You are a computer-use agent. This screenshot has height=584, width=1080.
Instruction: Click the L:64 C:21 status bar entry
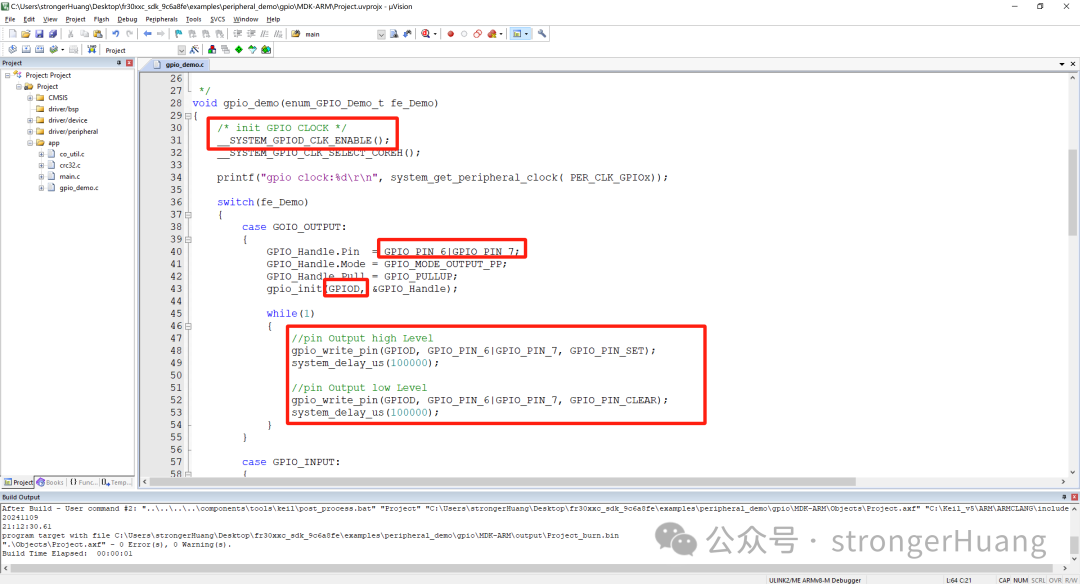point(959,580)
